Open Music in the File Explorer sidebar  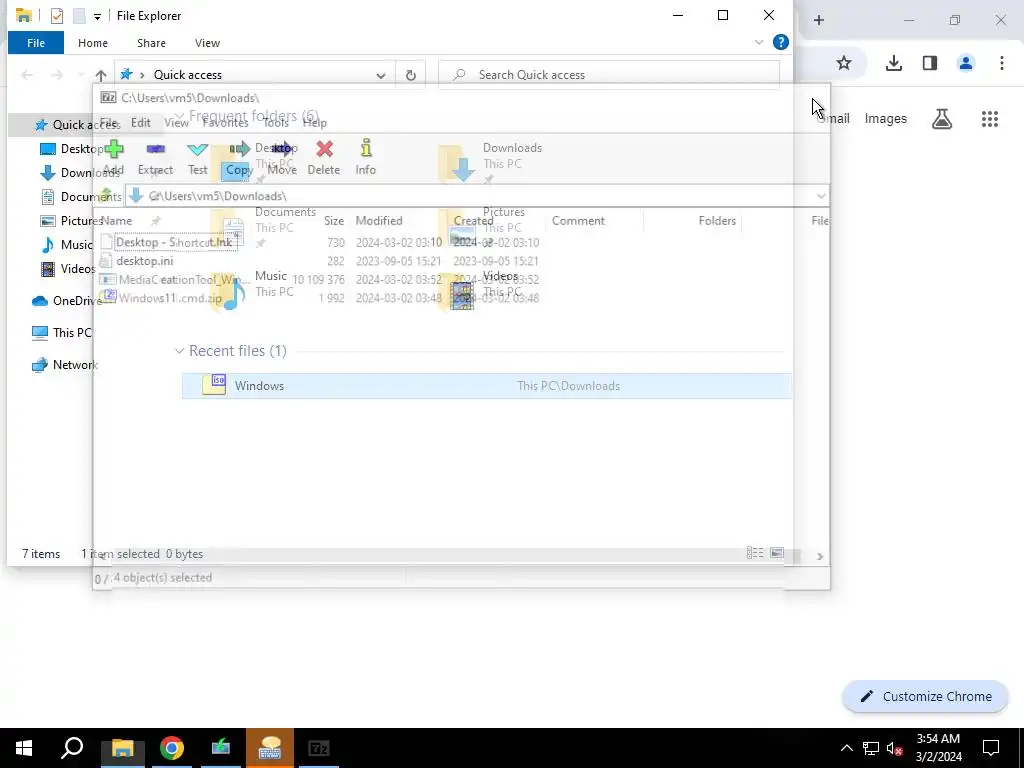(67, 245)
